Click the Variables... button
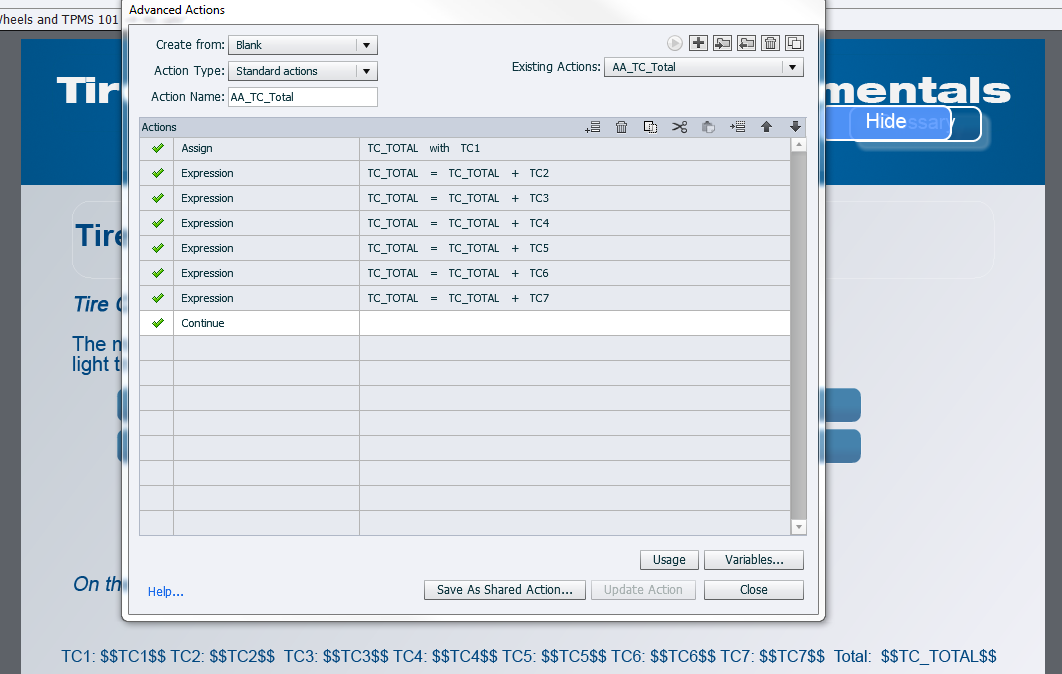 (753, 560)
